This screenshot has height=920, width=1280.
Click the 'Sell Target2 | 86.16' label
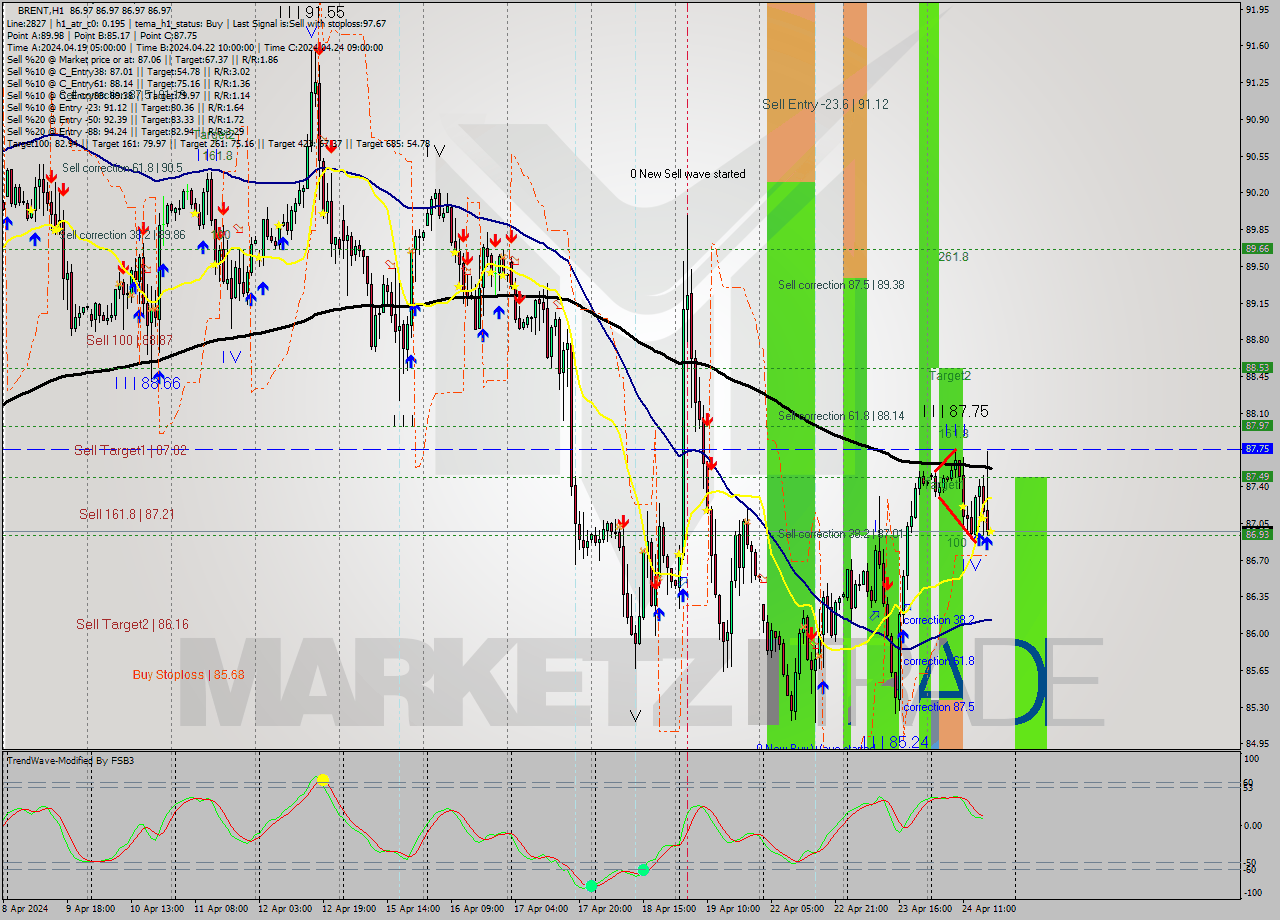coord(132,624)
